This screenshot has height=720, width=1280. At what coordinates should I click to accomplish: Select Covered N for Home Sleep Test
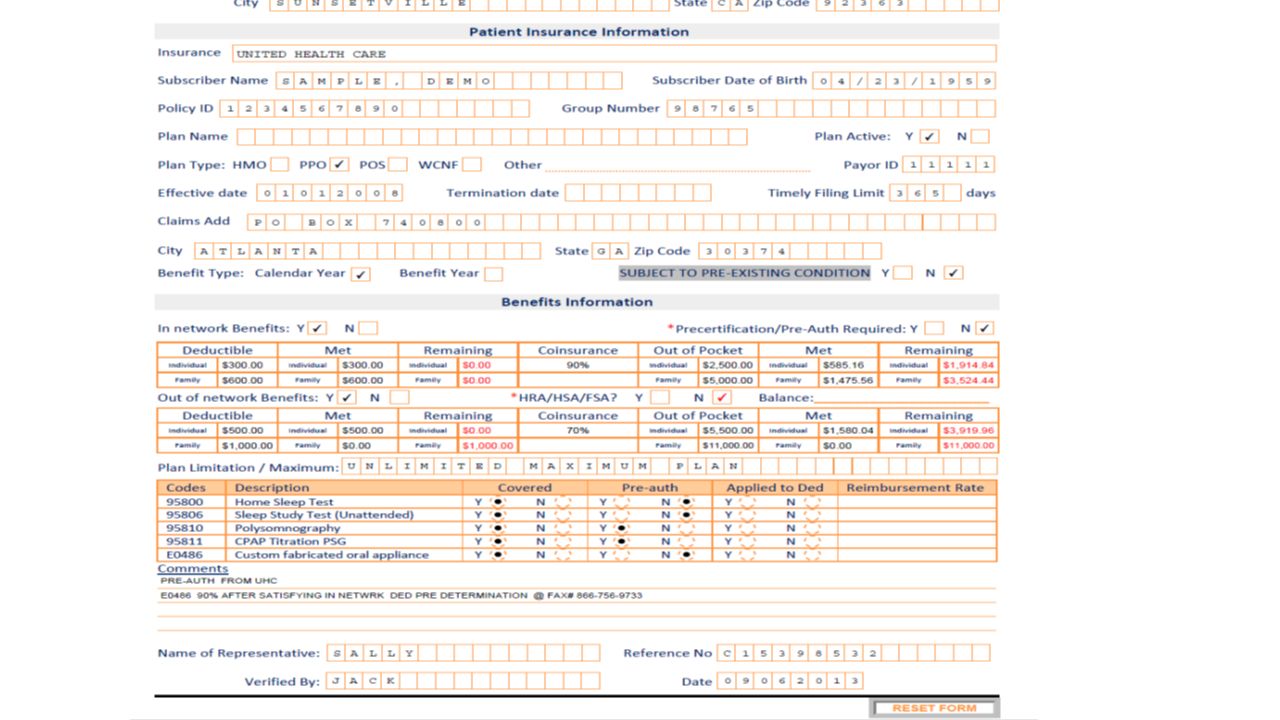click(x=562, y=502)
